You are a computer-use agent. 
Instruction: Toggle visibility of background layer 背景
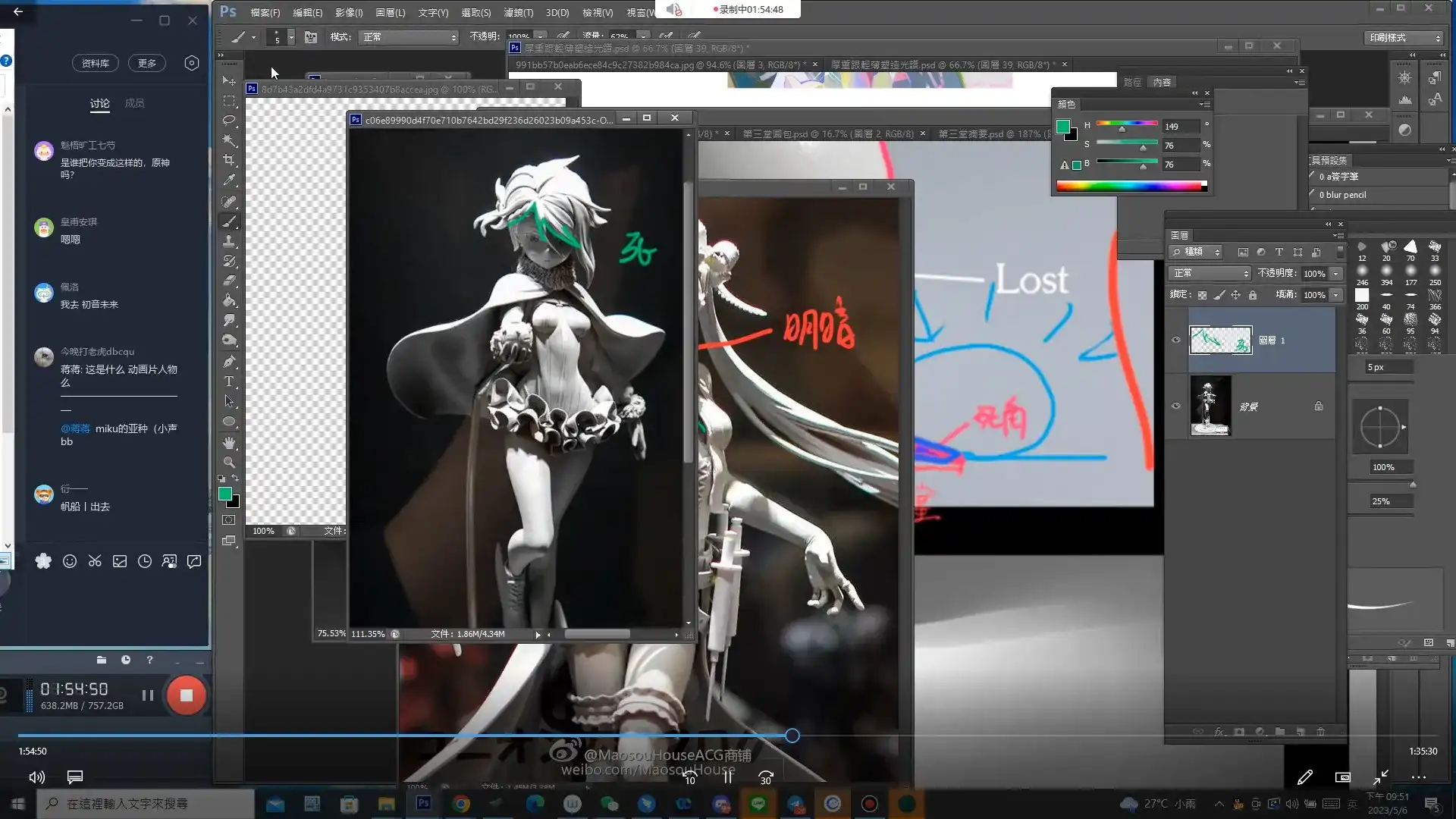point(1176,406)
